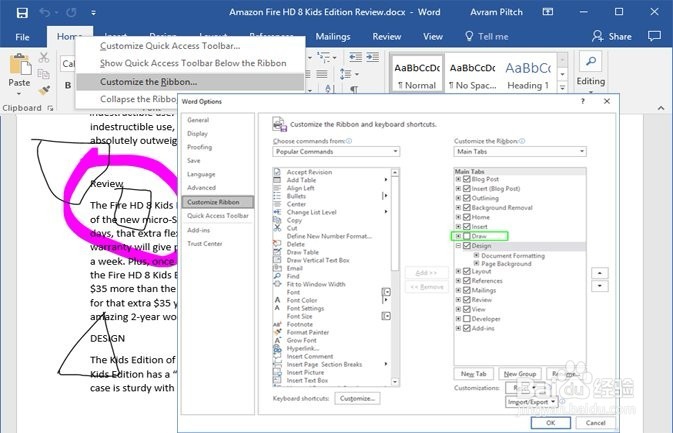Open Customize the Ribbon Main Tabs dropdown
Image resolution: width=673 pixels, height=433 pixels.
[520, 151]
